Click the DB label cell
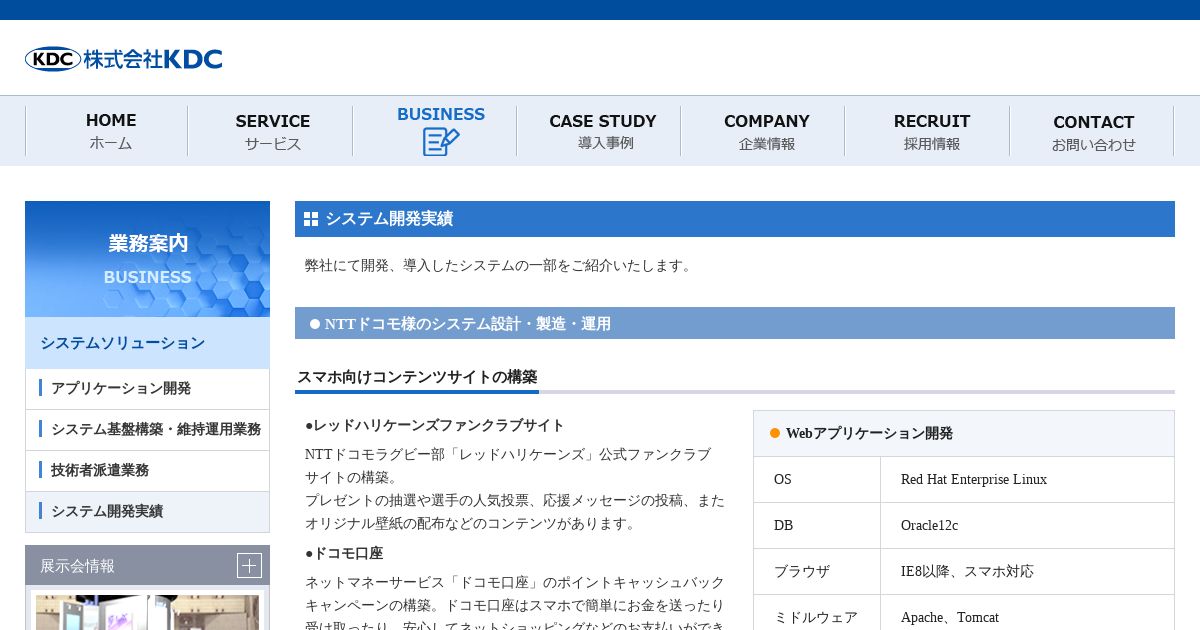The height and width of the screenshot is (630, 1200). 817,526
